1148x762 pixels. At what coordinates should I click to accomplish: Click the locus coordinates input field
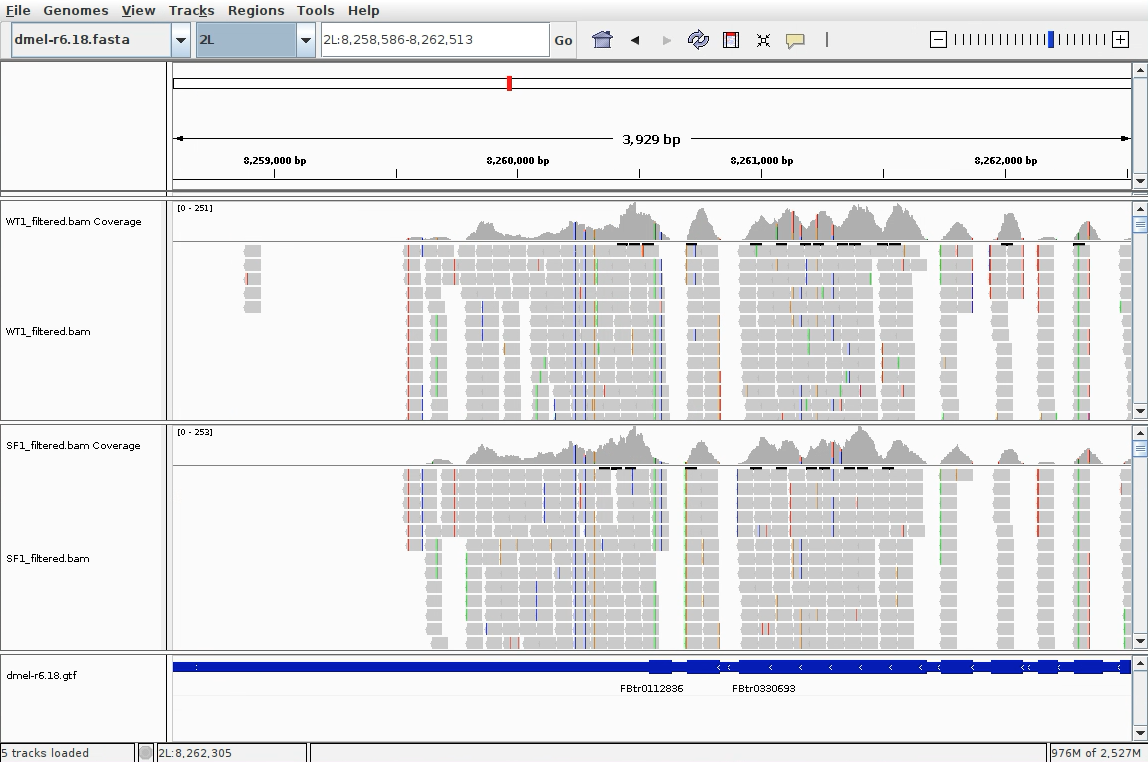(430, 40)
